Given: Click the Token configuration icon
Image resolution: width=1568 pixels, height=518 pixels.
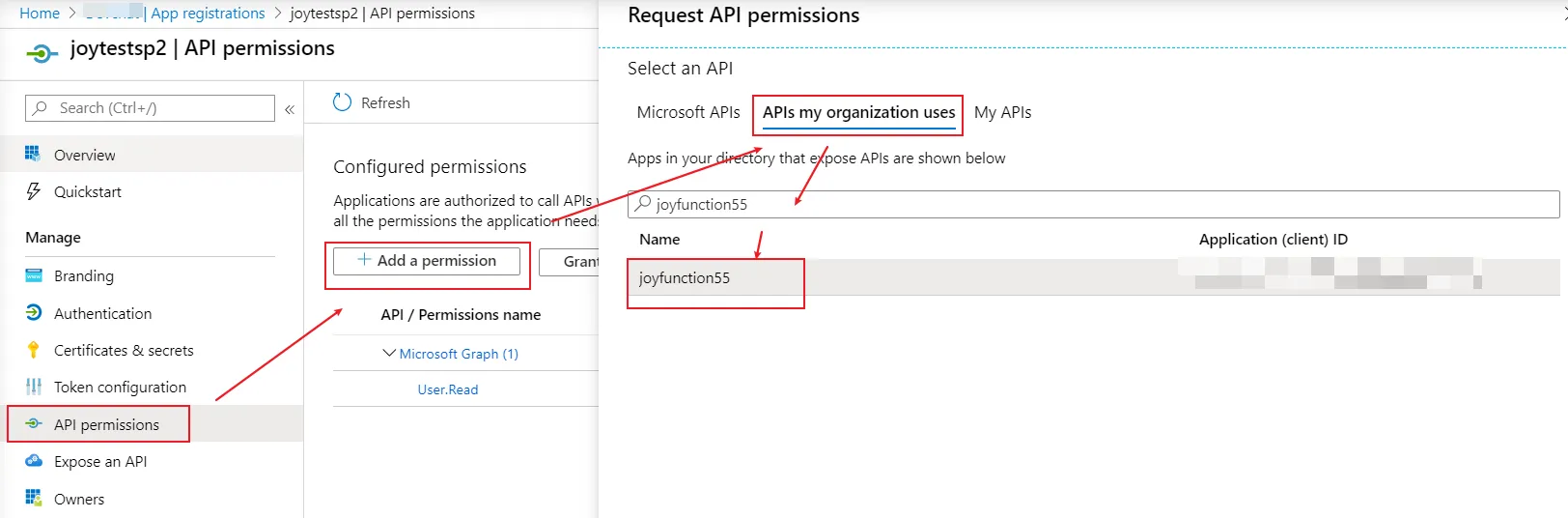Looking at the screenshot, I should coord(33,387).
